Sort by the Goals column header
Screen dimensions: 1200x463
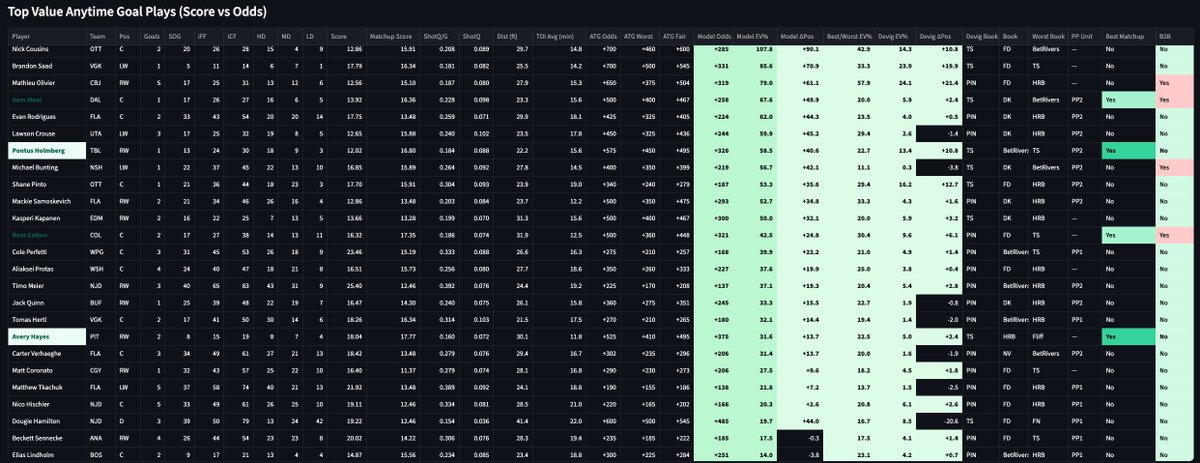[x=152, y=34]
